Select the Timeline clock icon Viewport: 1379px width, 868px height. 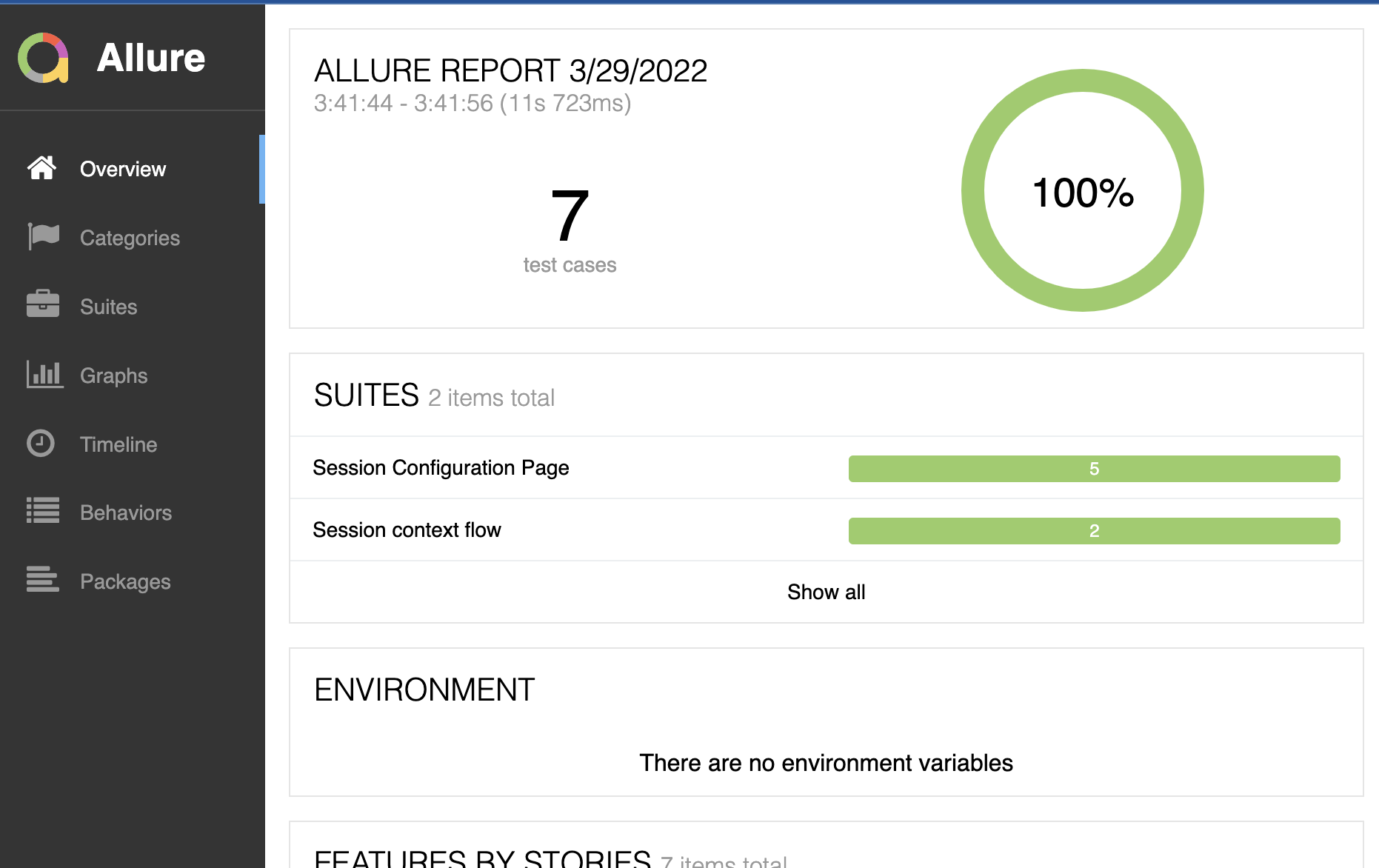click(x=42, y=444)
